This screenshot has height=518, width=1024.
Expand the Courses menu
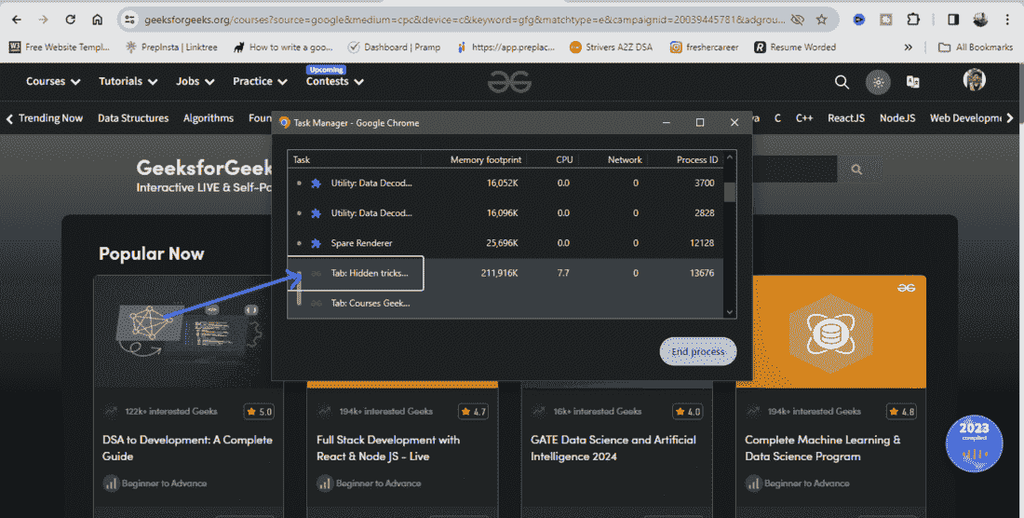53,81
